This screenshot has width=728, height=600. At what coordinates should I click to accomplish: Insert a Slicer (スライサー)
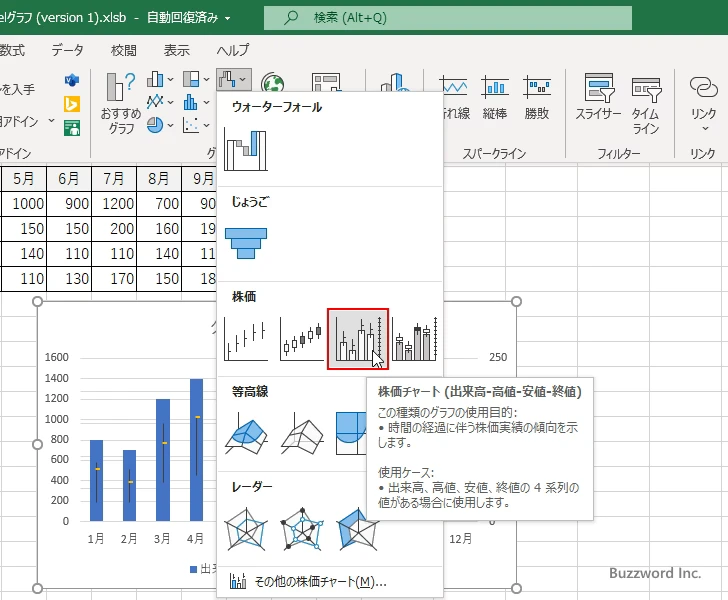(x=598, y=98)
